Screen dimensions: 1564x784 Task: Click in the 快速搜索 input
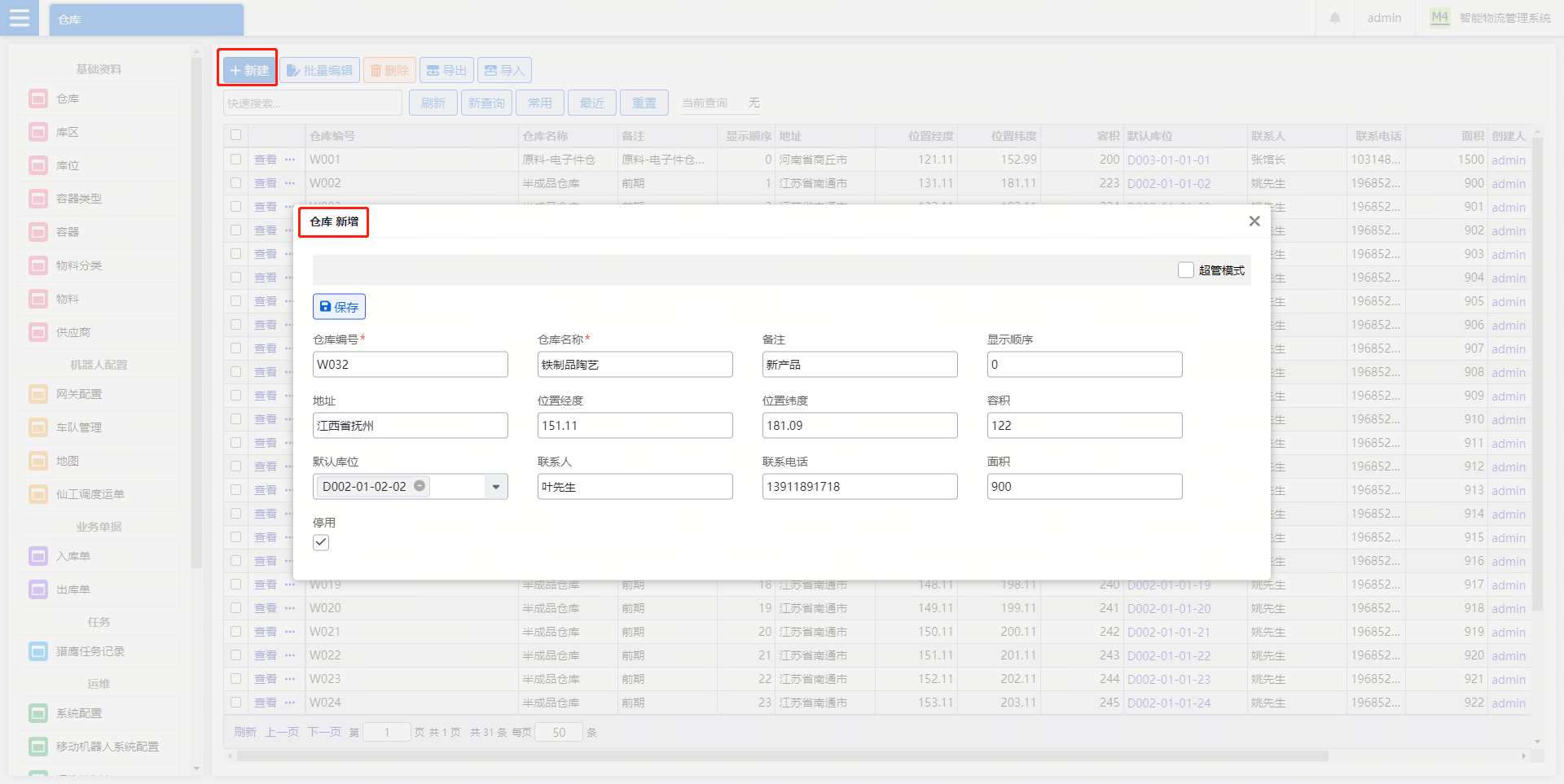click(312, 103)
